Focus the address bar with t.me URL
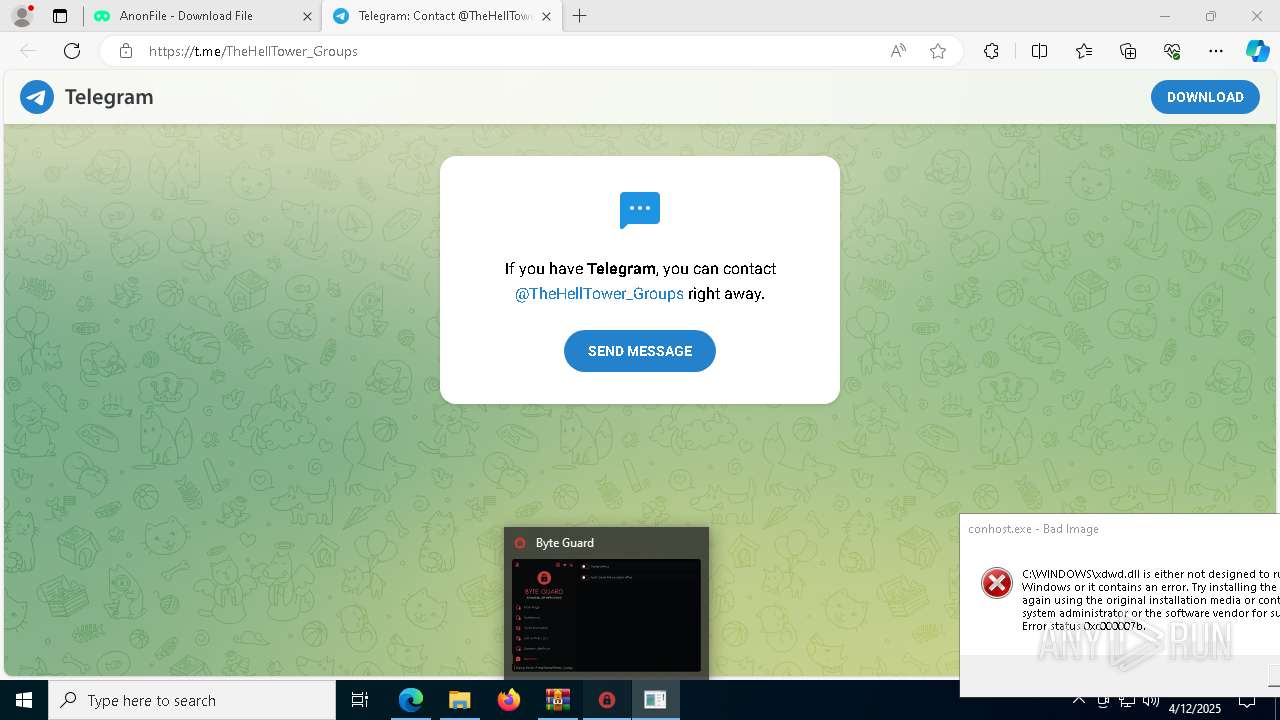Image resolution: width=1280 pixels, height=720 pixels. coord(510,51)
